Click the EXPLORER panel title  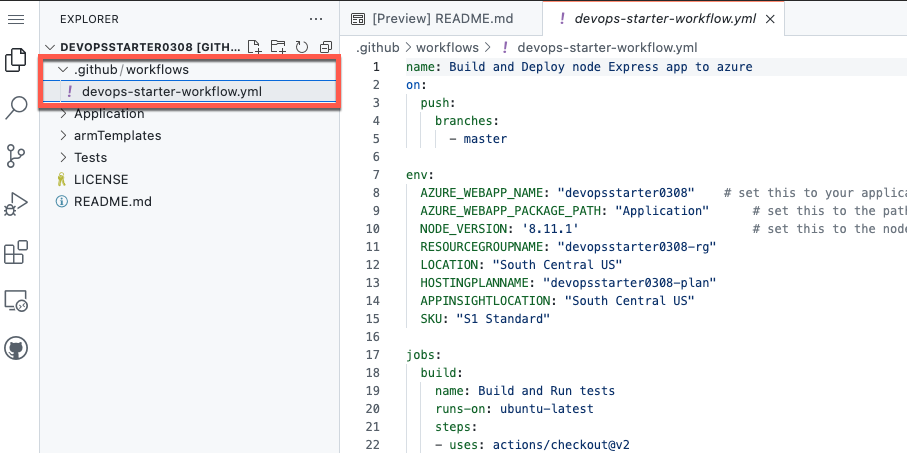(89, 19)
